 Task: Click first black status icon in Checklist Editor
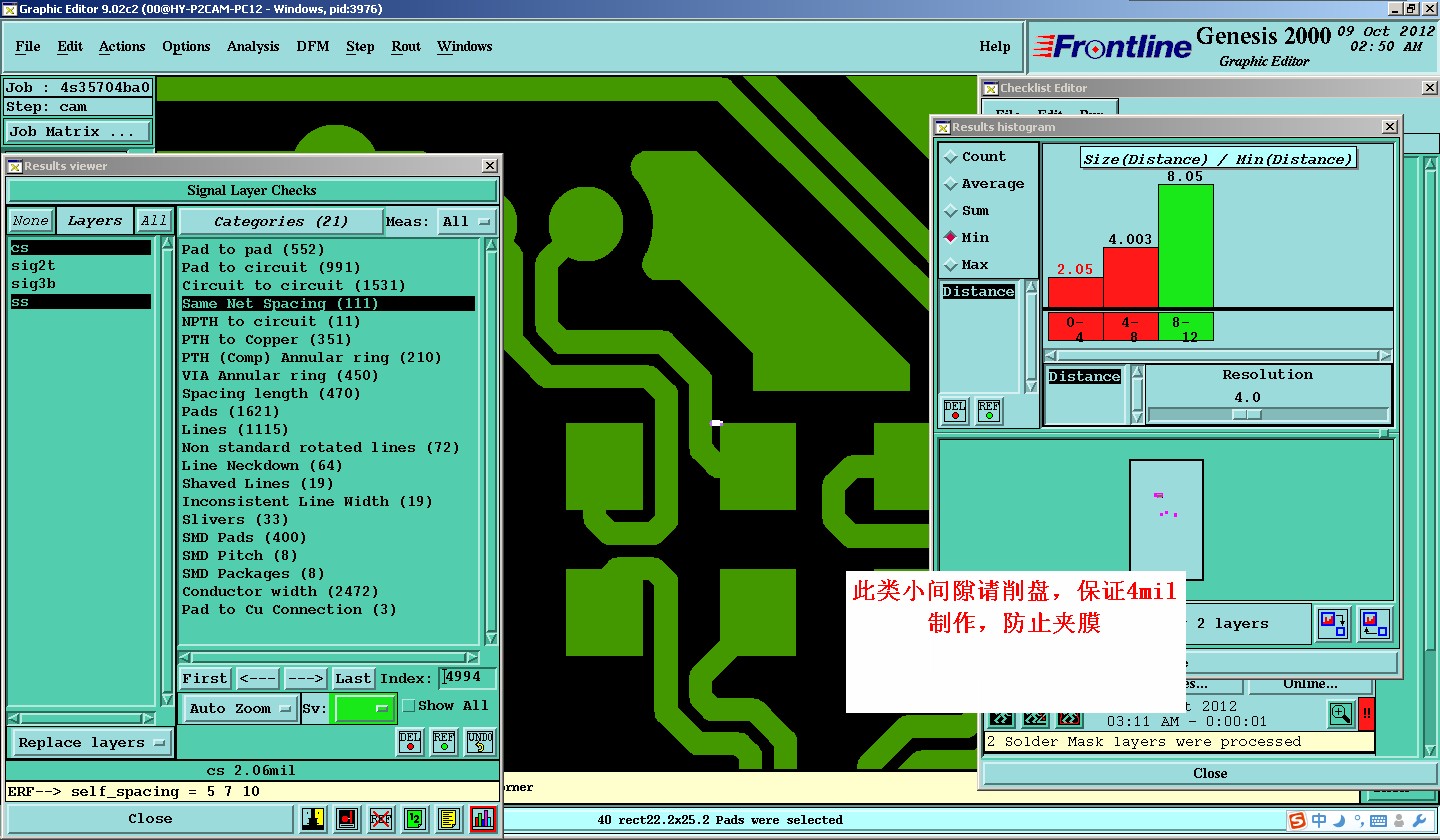coord(1002,719)
